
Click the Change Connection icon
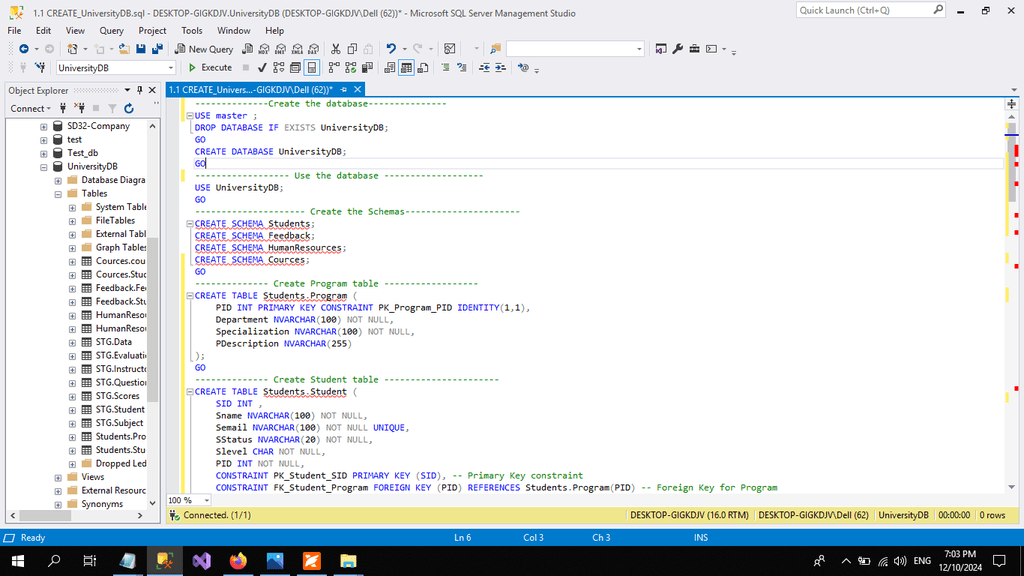40,68
